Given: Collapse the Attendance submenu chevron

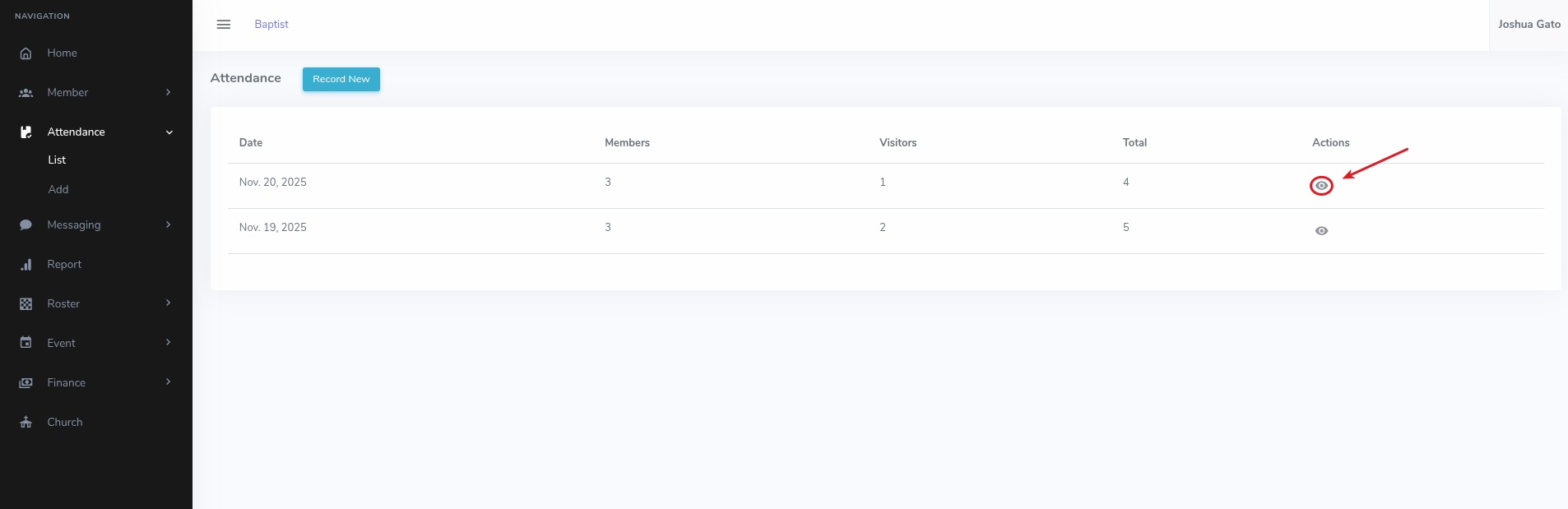Looking at the screenshot, I should [x=169, y=132].
